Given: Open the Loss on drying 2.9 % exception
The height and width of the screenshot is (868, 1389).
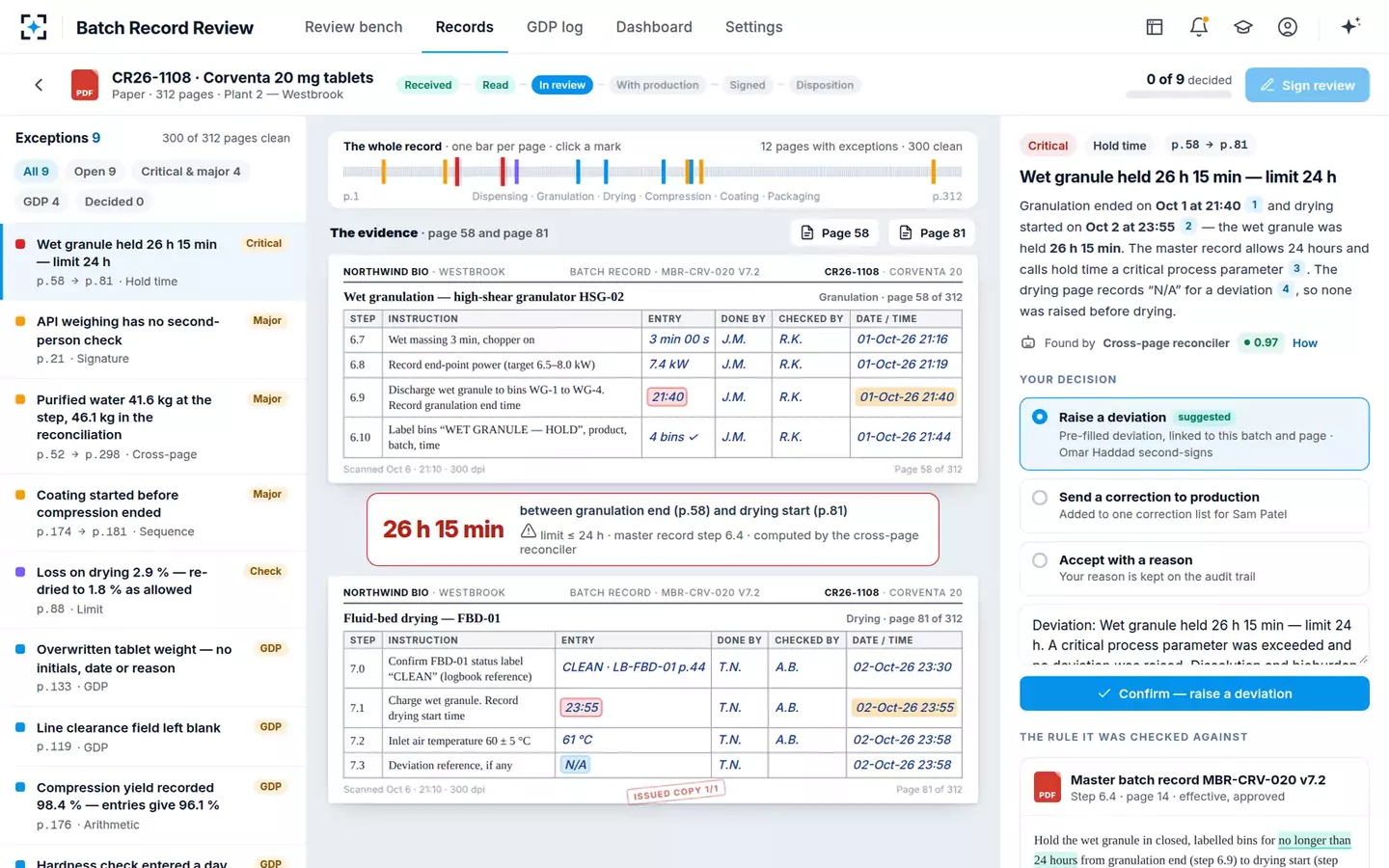Looking at the screenshot, I should click(152, 590).
